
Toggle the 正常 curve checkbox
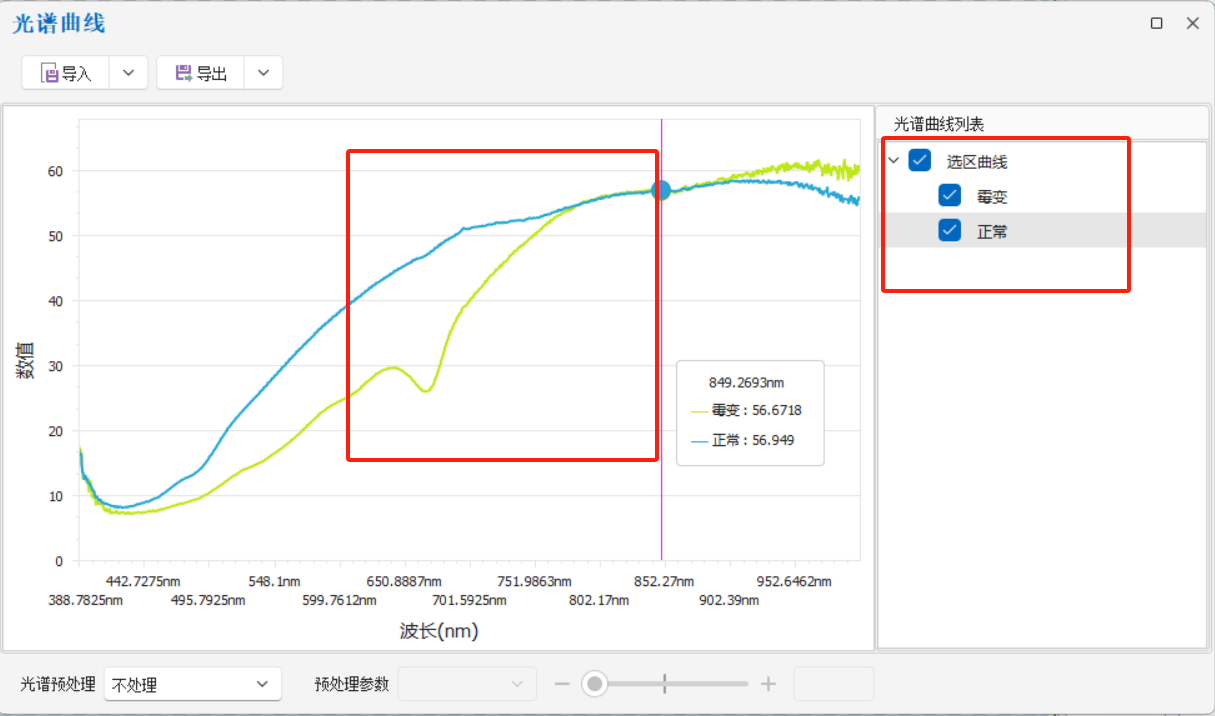point(950,231)
